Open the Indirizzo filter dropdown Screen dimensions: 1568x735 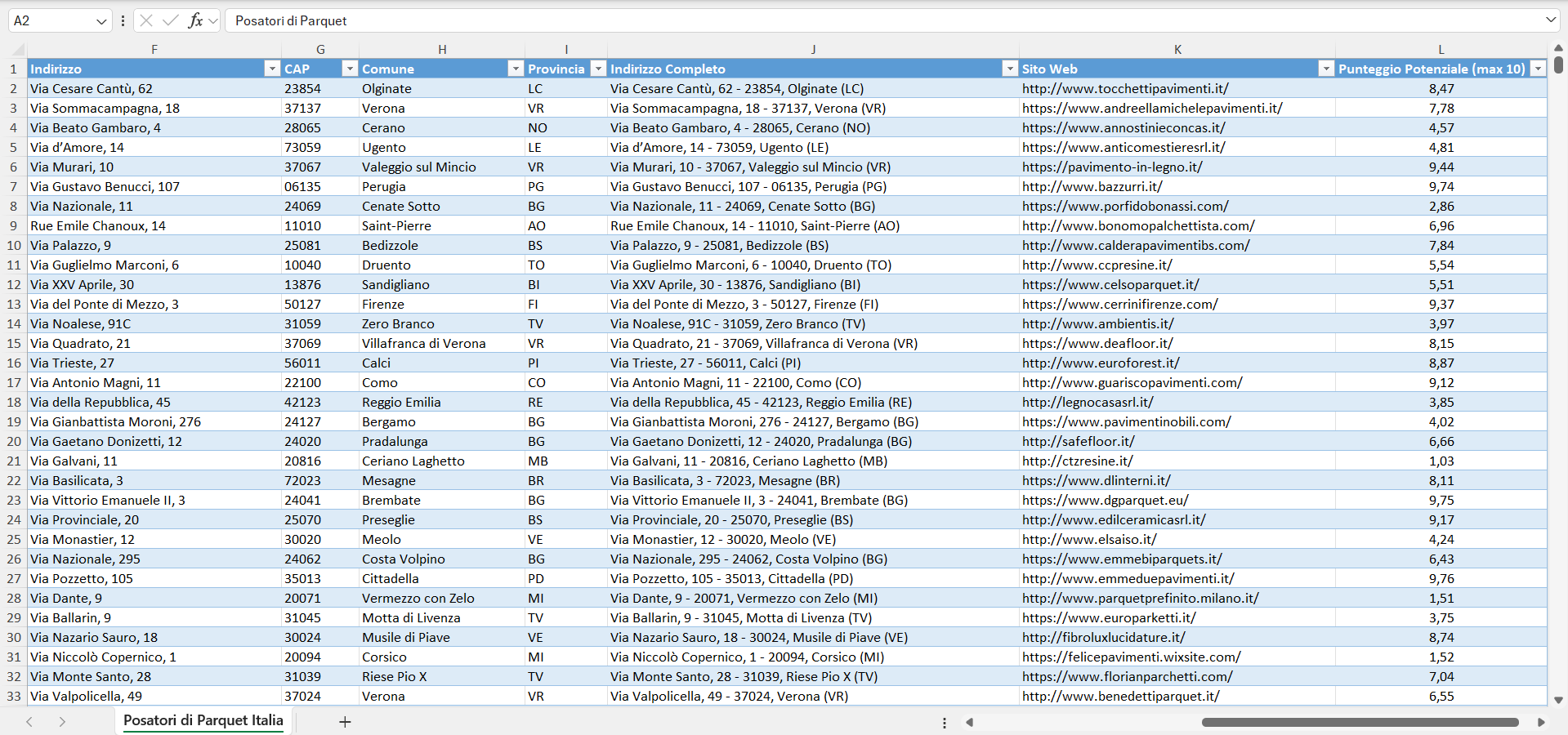[x=272, y=69]
